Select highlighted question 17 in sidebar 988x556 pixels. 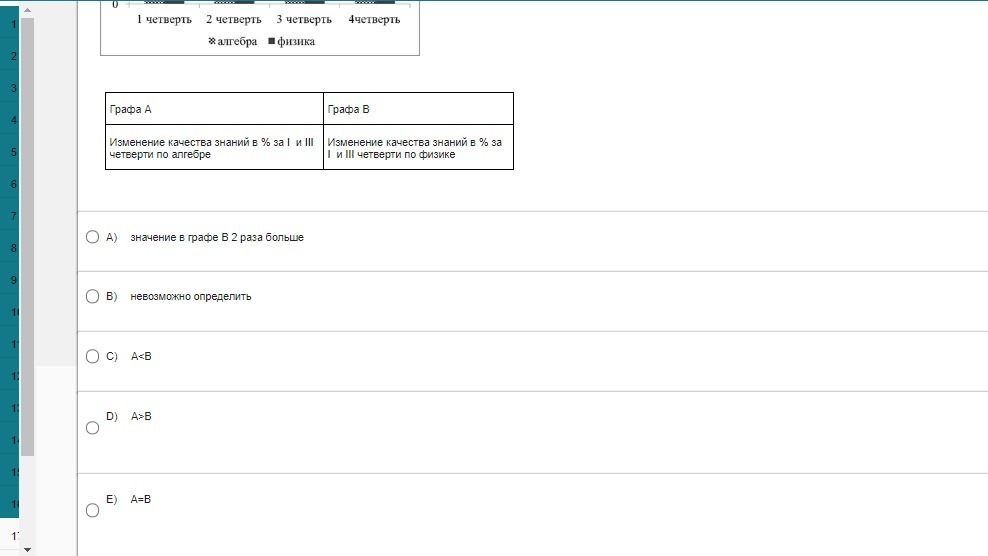click(13, 537)
